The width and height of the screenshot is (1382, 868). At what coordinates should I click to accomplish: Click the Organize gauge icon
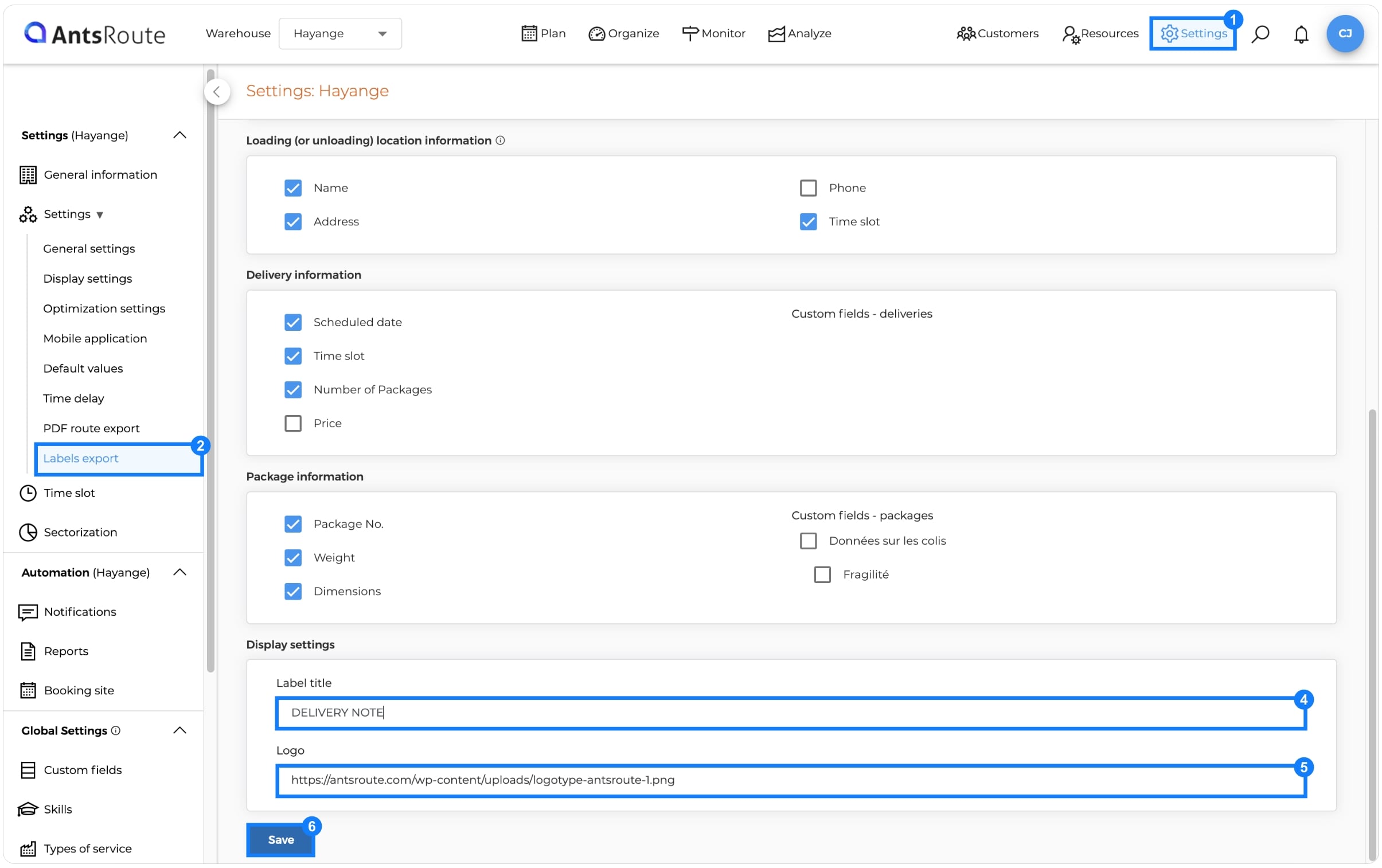pyautogui.click(x=596, y=34)
